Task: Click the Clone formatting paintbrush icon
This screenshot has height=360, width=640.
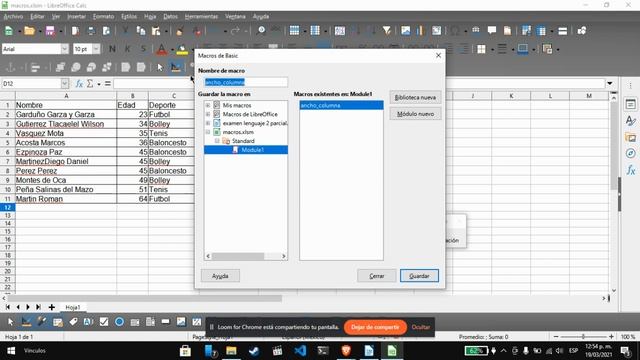Action: [x=180, y=31]
